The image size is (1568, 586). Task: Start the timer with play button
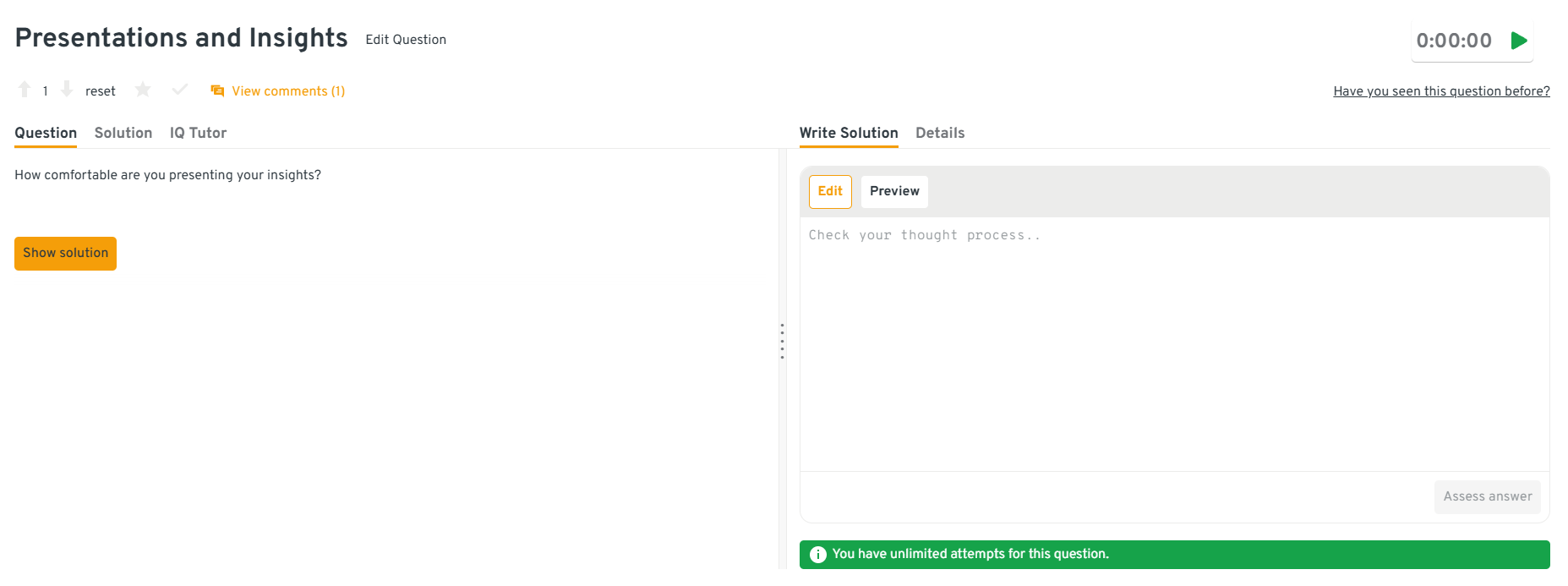[1519, 41]
